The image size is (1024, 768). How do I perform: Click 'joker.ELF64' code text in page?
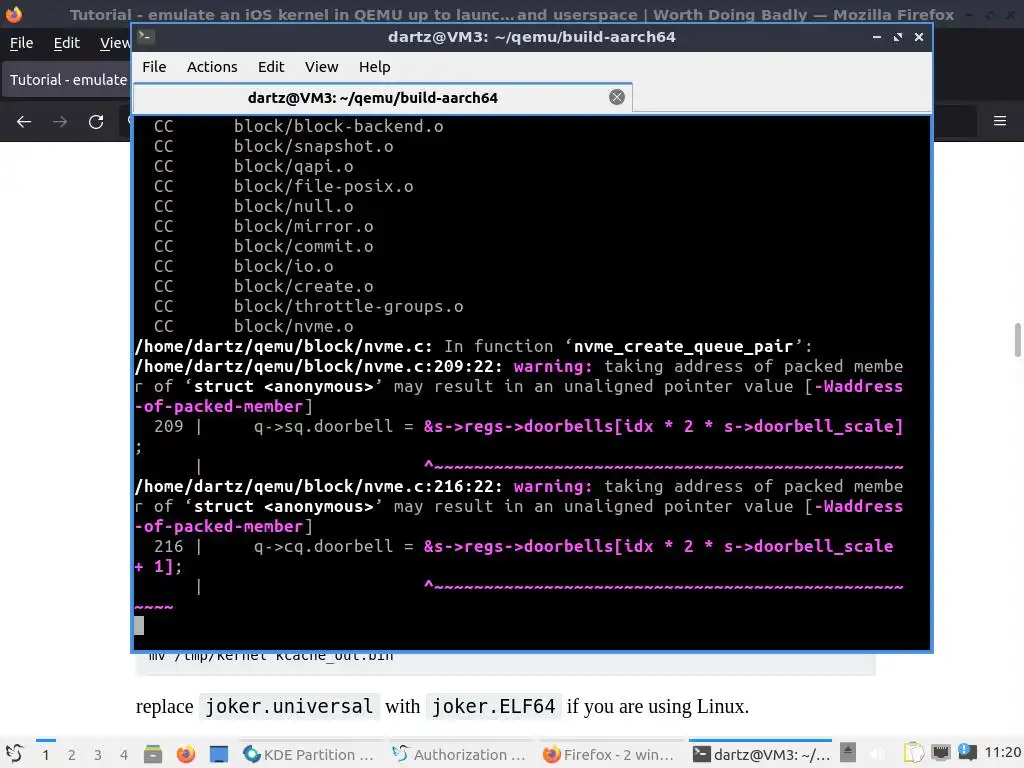(493, 706)
